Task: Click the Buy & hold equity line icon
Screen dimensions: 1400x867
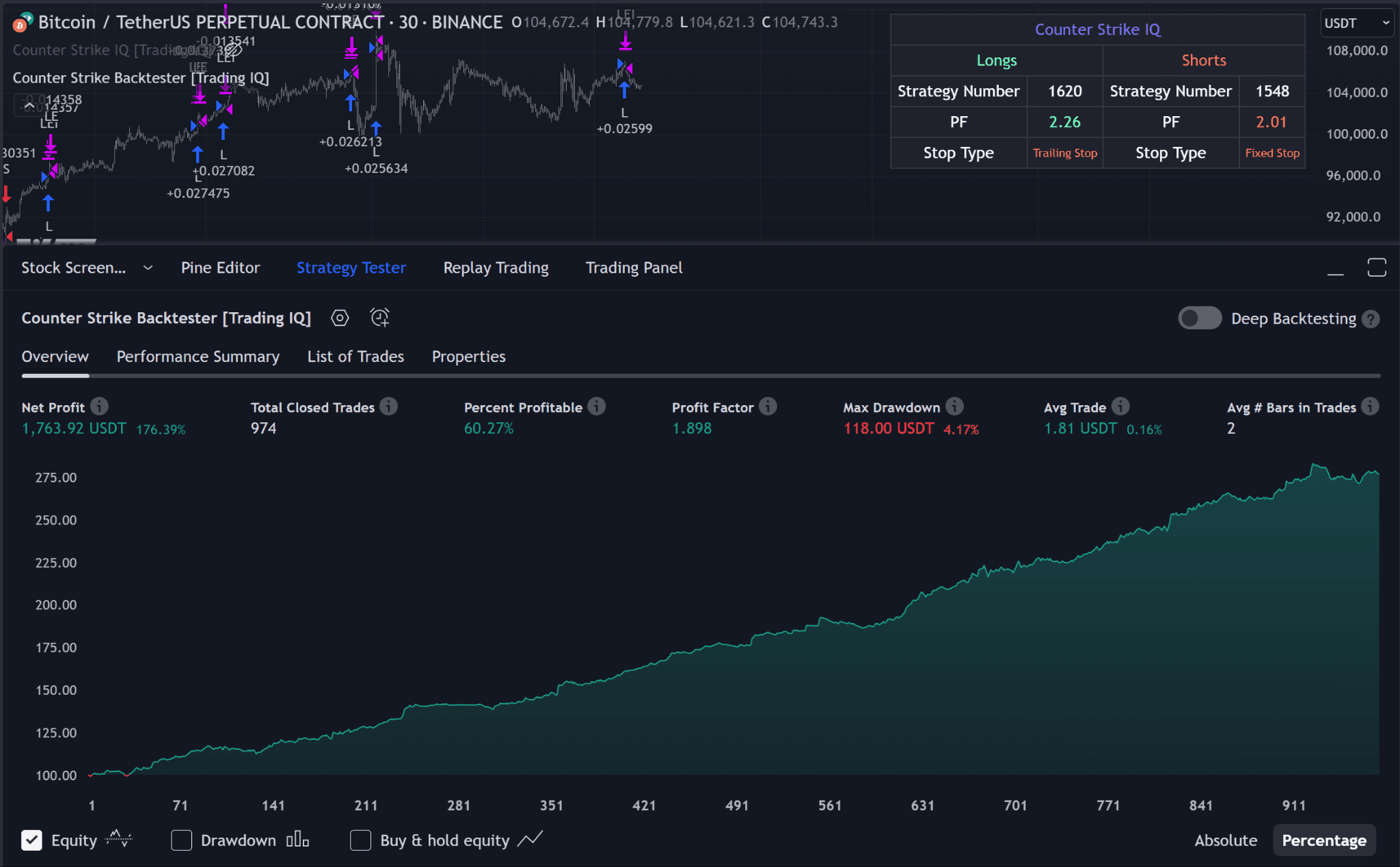Action: [530, 839]
